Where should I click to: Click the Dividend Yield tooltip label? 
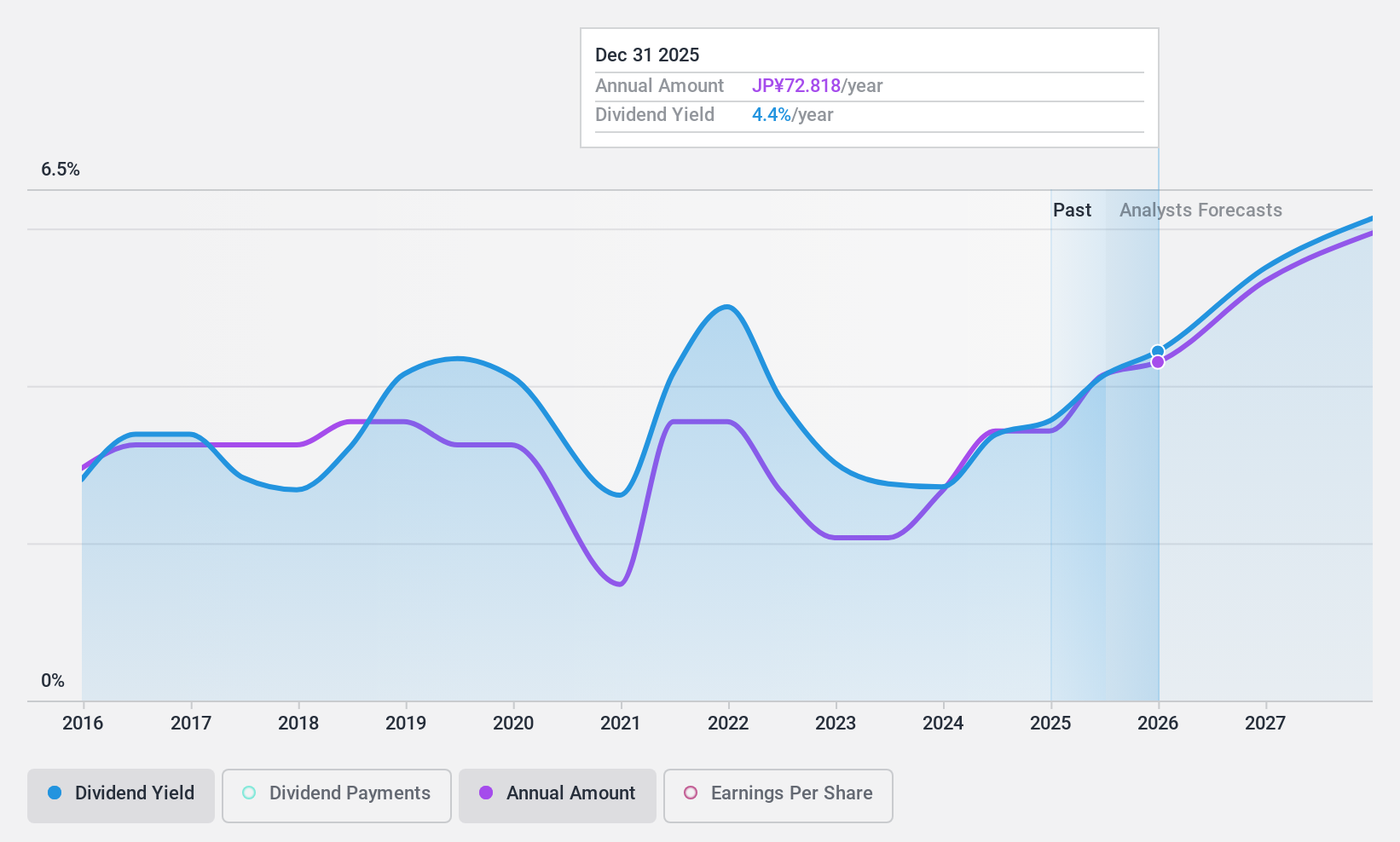[x=655, y=115]
